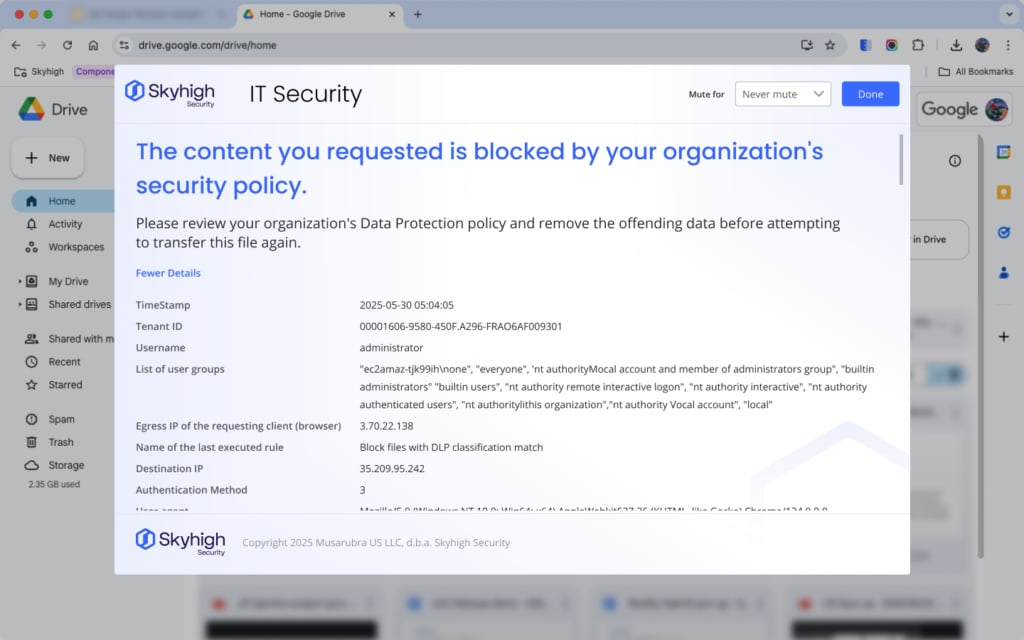The height and width of the screenshot is (640, 1024).
Task: Open the Mute for dropdown
Action: tap(783, 94)
